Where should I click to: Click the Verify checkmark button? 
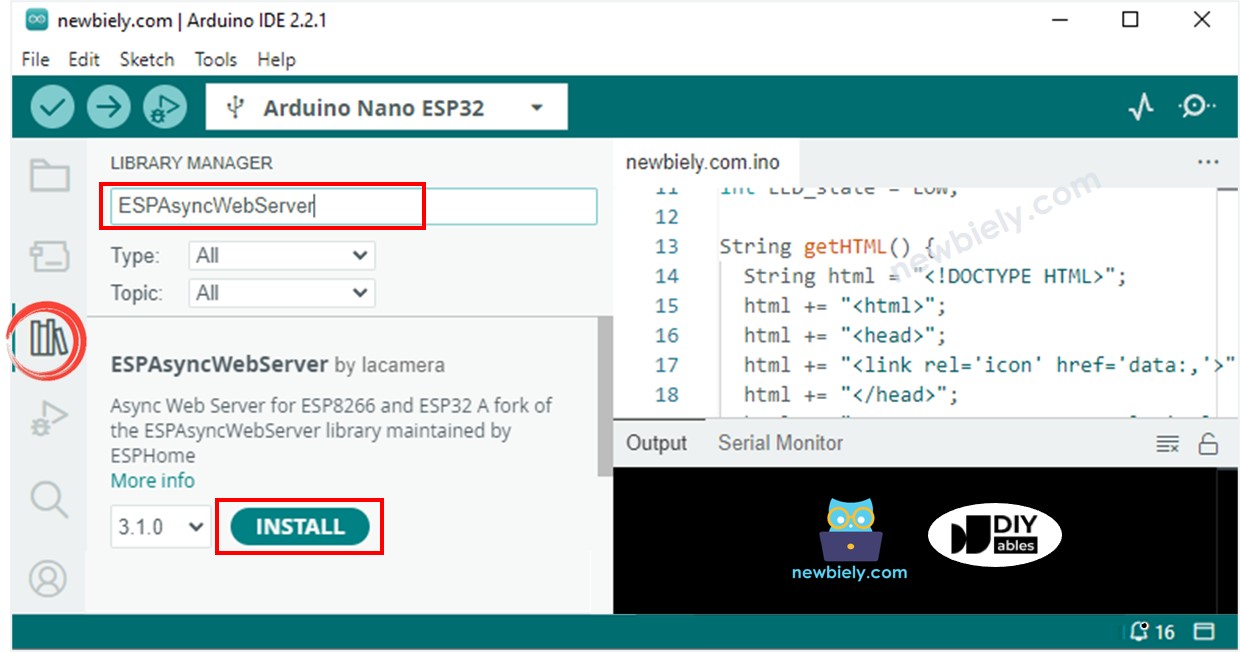[53, 107]
